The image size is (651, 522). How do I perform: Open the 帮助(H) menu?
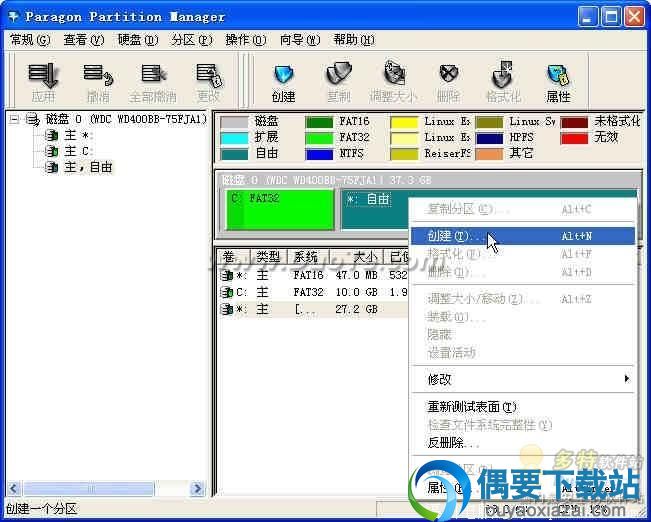354,40
